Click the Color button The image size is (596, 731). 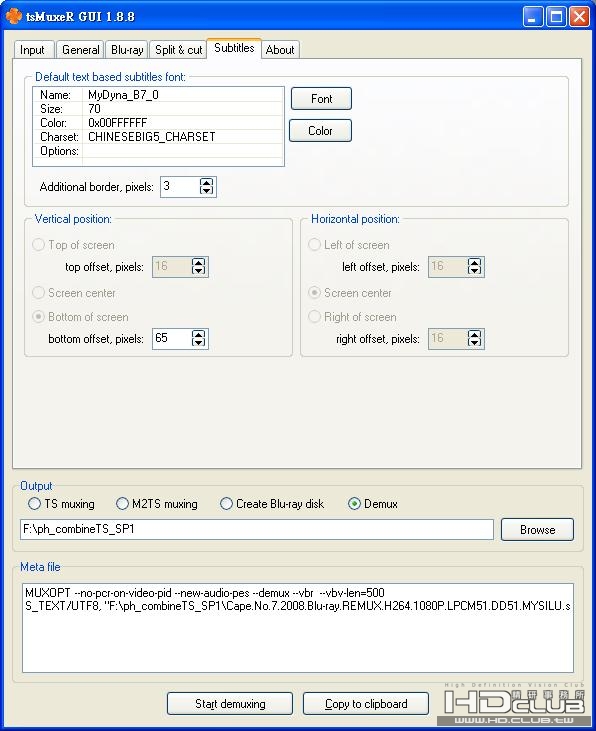(x=320, y=131)
